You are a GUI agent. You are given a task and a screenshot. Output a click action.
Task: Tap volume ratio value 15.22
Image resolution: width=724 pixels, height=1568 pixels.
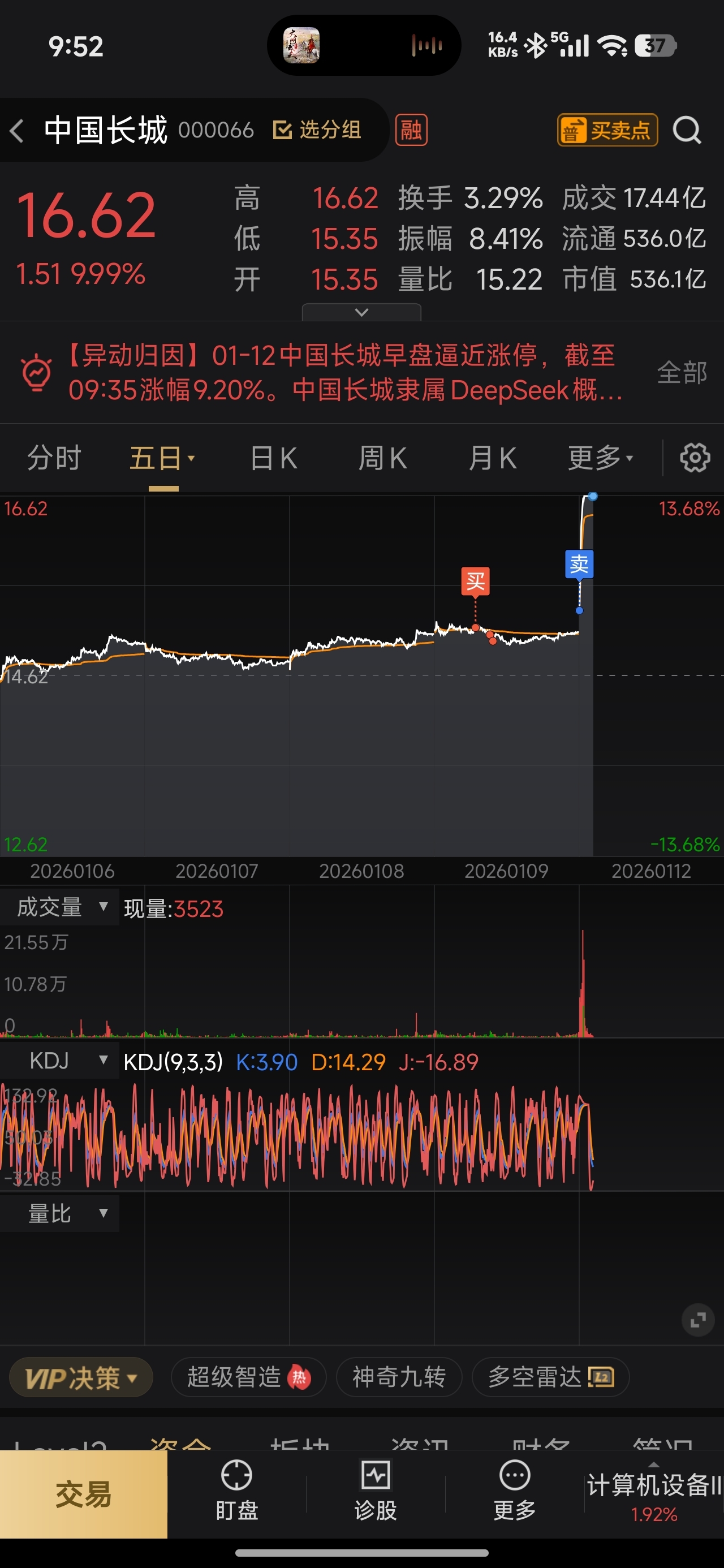coord(509,279)
